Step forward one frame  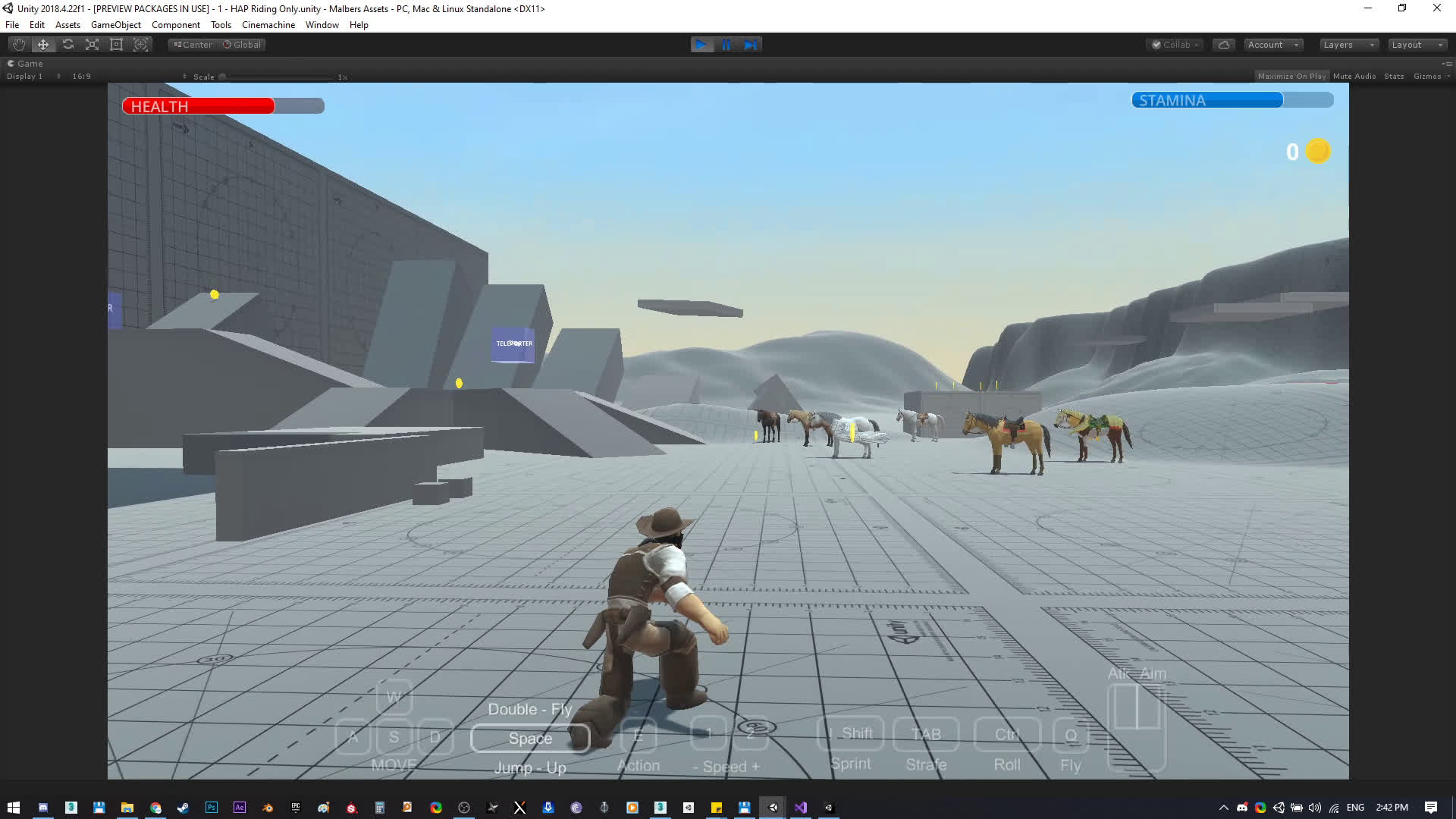pyautogui.click(x=750, y=45)
